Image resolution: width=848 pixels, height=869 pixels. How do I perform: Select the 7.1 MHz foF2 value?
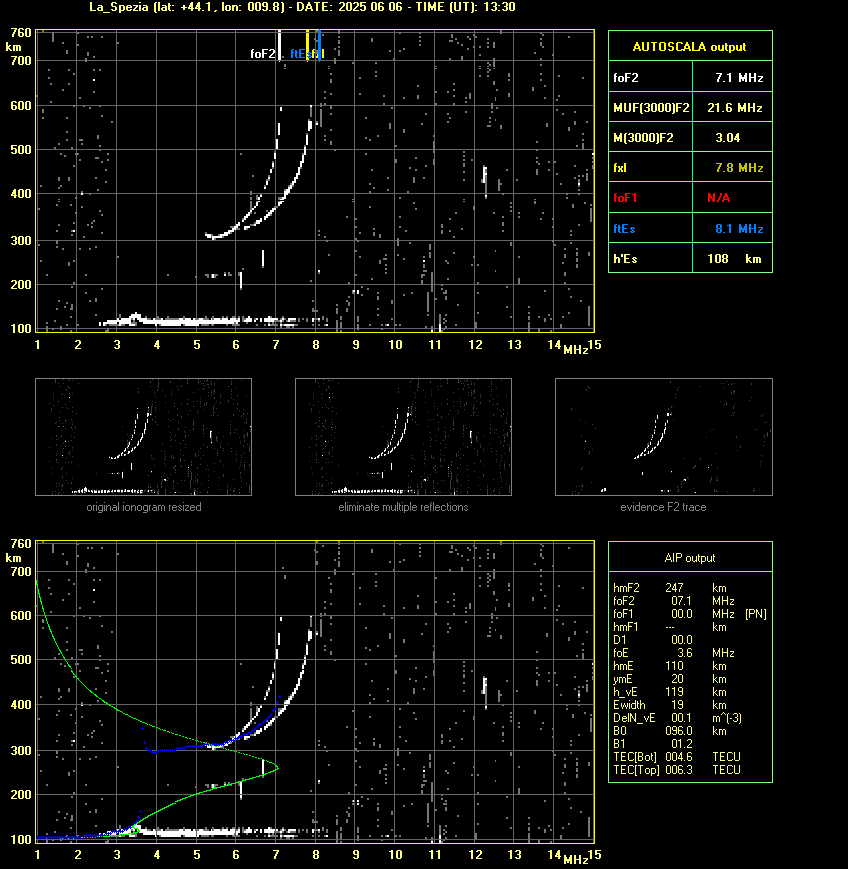coord(739,78)
